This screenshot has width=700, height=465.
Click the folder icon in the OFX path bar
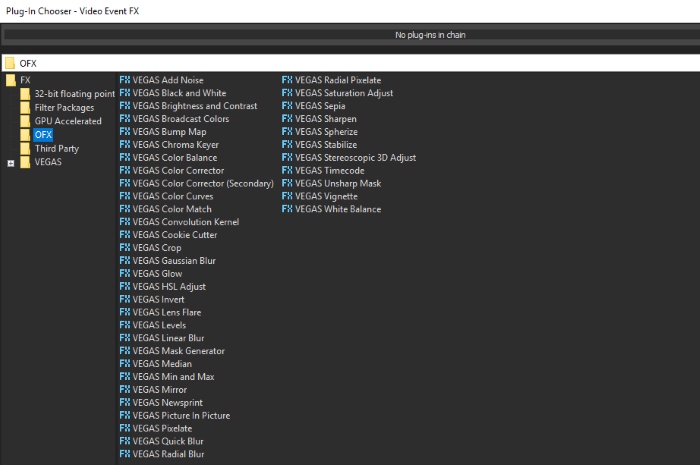coord(10,63)
